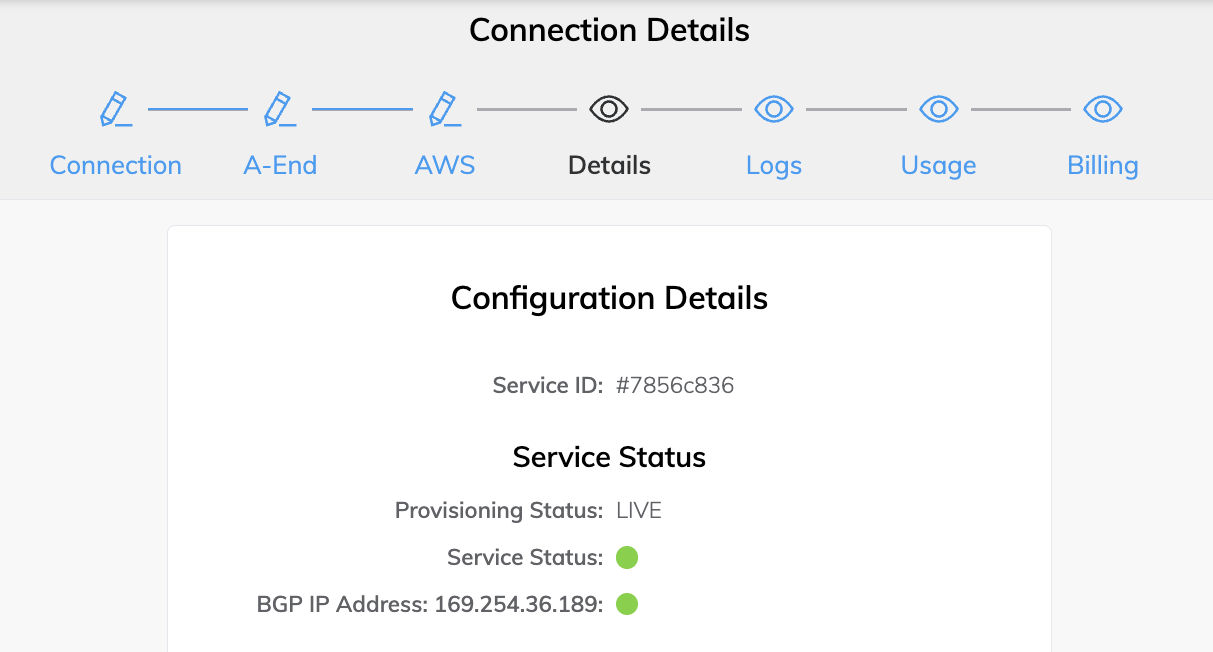Click the Service ID #7856c836 value
This screenshot has height=652, width=1213.
(675, 385)
